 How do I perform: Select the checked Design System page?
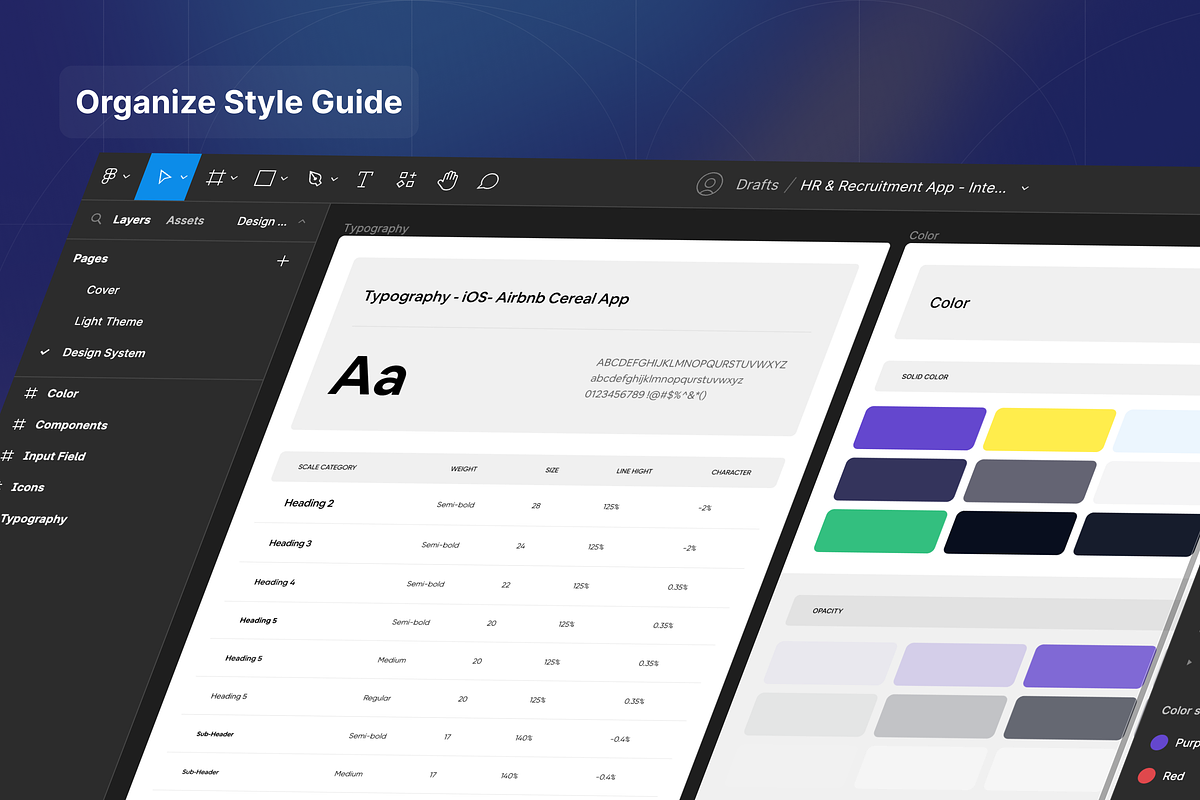click(x=103, y=353)
